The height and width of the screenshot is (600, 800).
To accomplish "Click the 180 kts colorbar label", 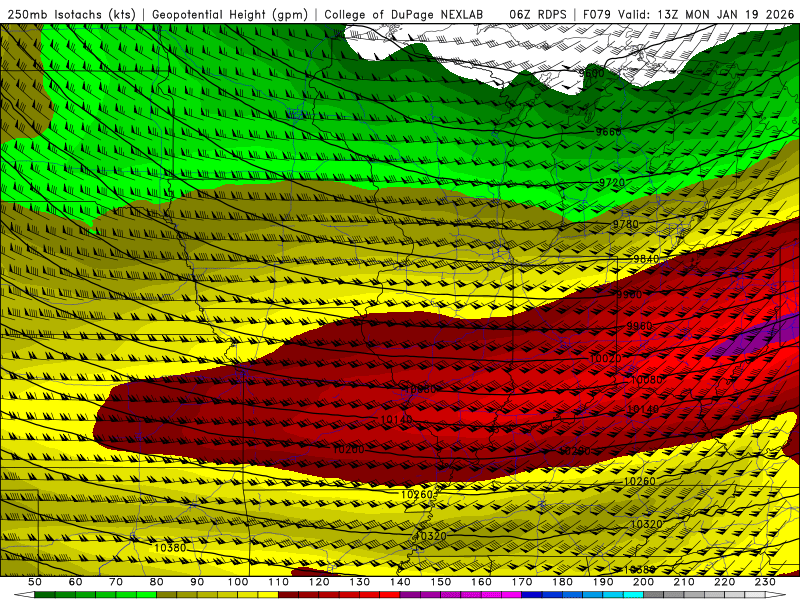I will (563, 582).
